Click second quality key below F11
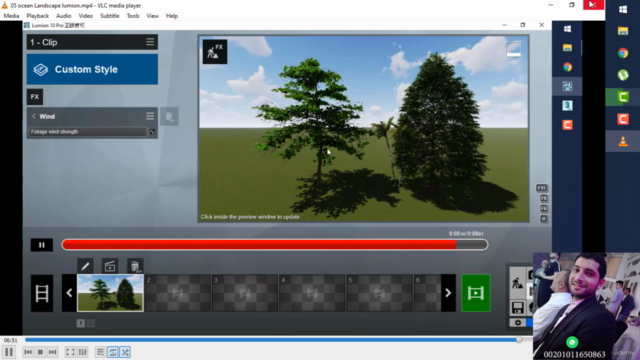Viewport: 640px width, 360px height. click(544, 198)
